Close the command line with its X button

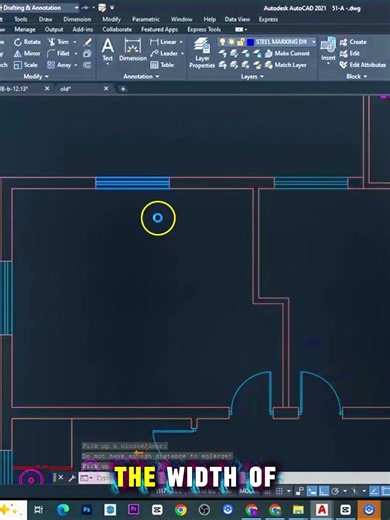(x=61, y=478)
